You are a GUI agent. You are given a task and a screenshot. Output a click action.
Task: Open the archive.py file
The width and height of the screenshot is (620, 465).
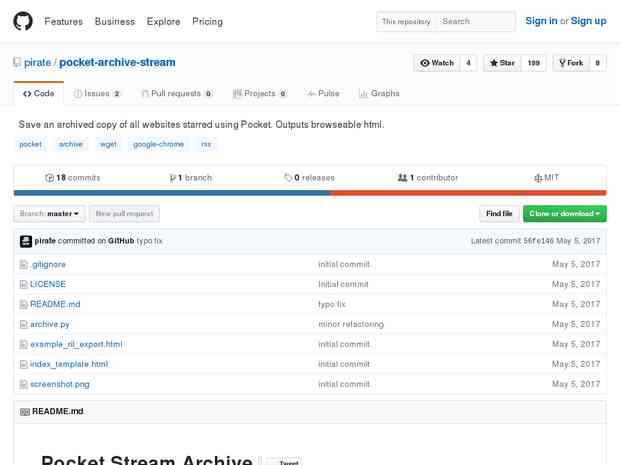[x=50, y=325]
